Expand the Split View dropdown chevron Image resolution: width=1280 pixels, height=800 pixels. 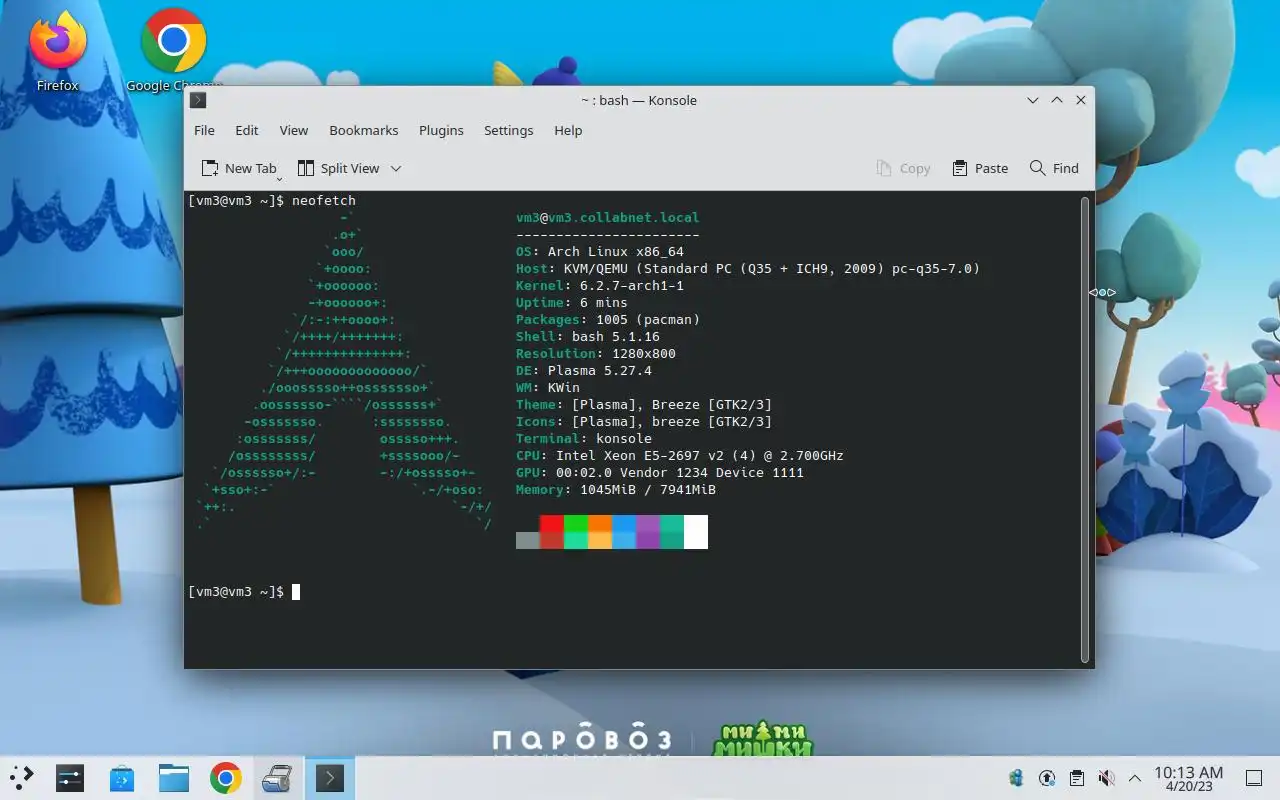[396, 168]
